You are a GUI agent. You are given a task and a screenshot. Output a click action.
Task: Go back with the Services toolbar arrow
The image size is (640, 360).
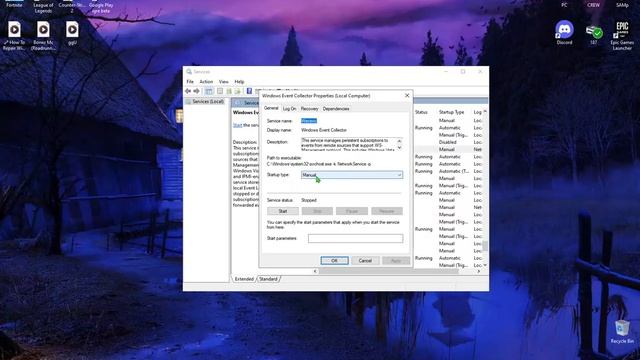188,91
